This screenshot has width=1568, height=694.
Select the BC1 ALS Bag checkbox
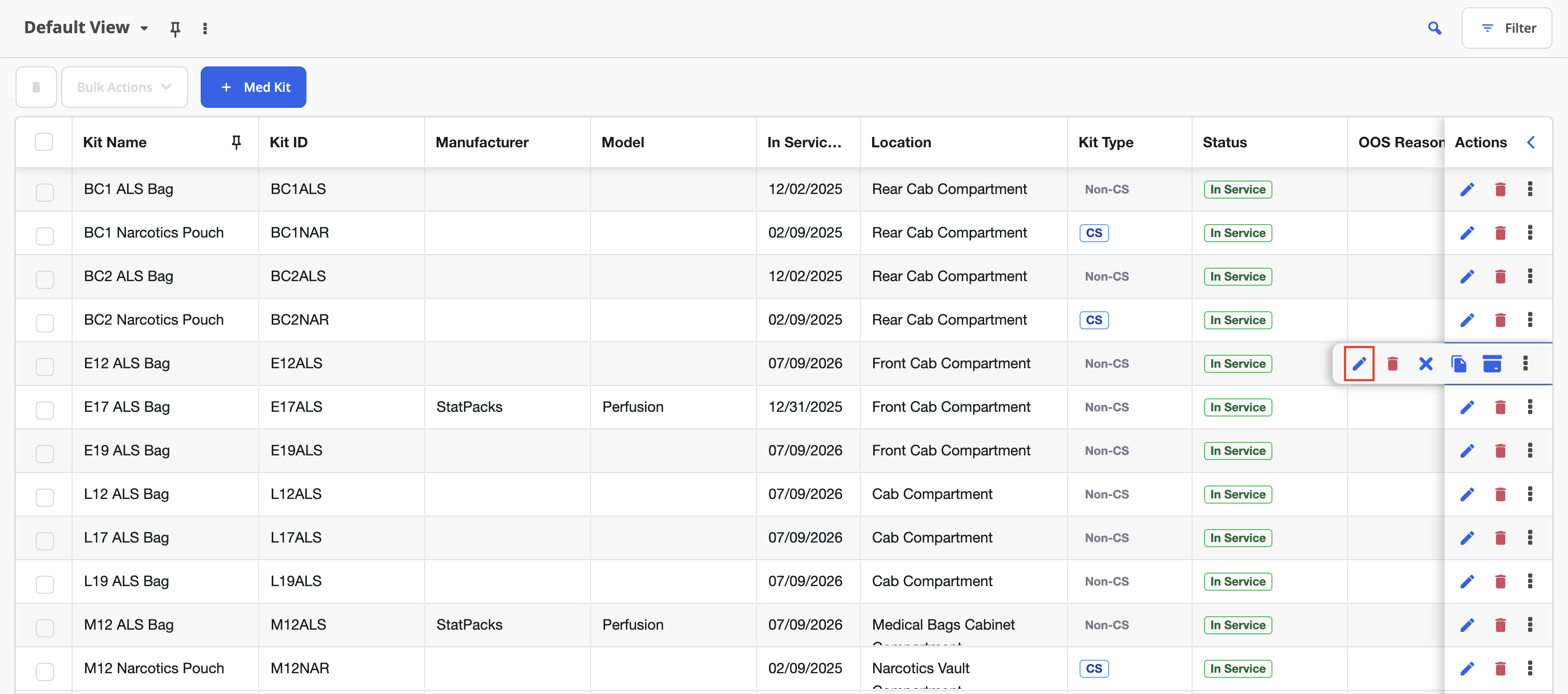click(x=45, y=192)
